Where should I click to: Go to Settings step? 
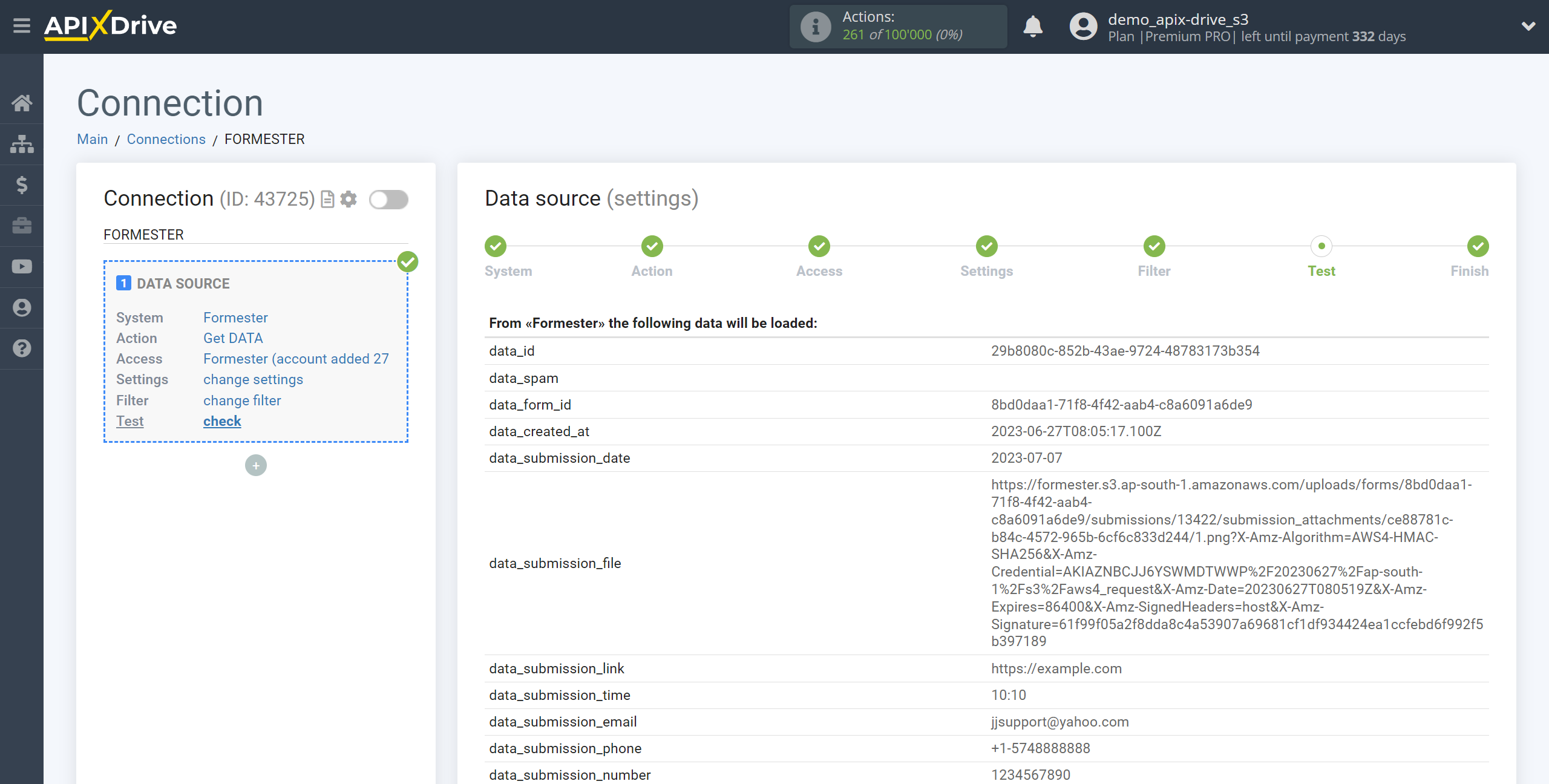[987, 246]
